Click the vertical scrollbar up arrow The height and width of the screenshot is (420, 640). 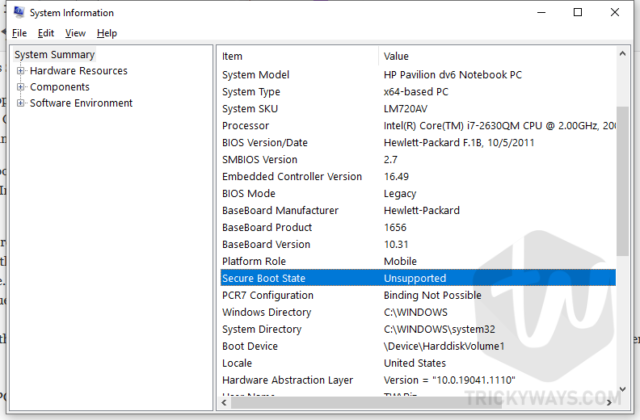(622, 53)
